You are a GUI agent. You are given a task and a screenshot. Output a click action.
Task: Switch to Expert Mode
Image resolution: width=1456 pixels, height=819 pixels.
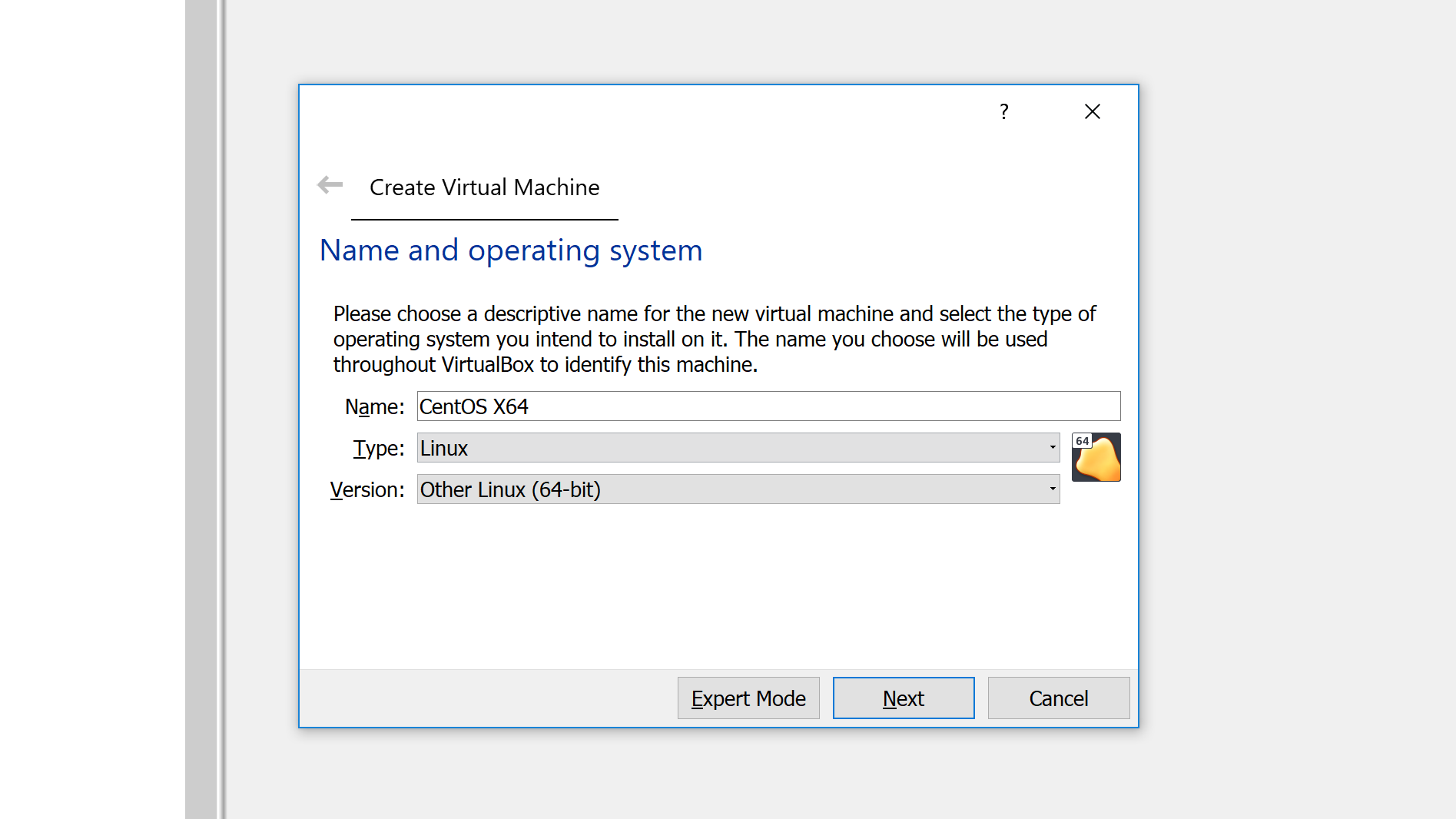[748, 698]
